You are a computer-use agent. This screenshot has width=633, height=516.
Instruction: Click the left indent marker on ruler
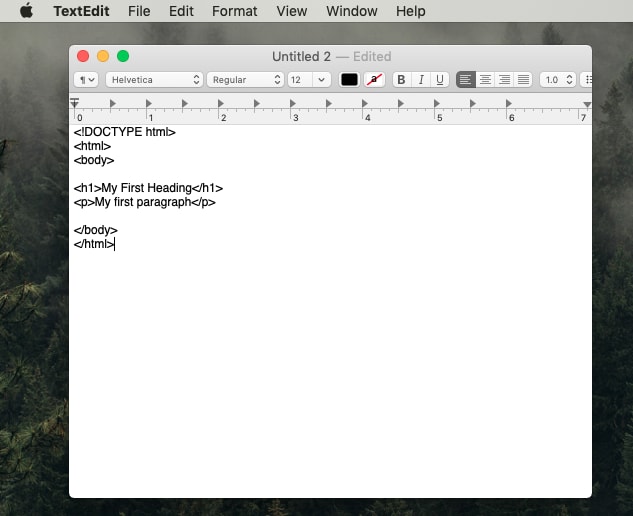pos(74,103)
